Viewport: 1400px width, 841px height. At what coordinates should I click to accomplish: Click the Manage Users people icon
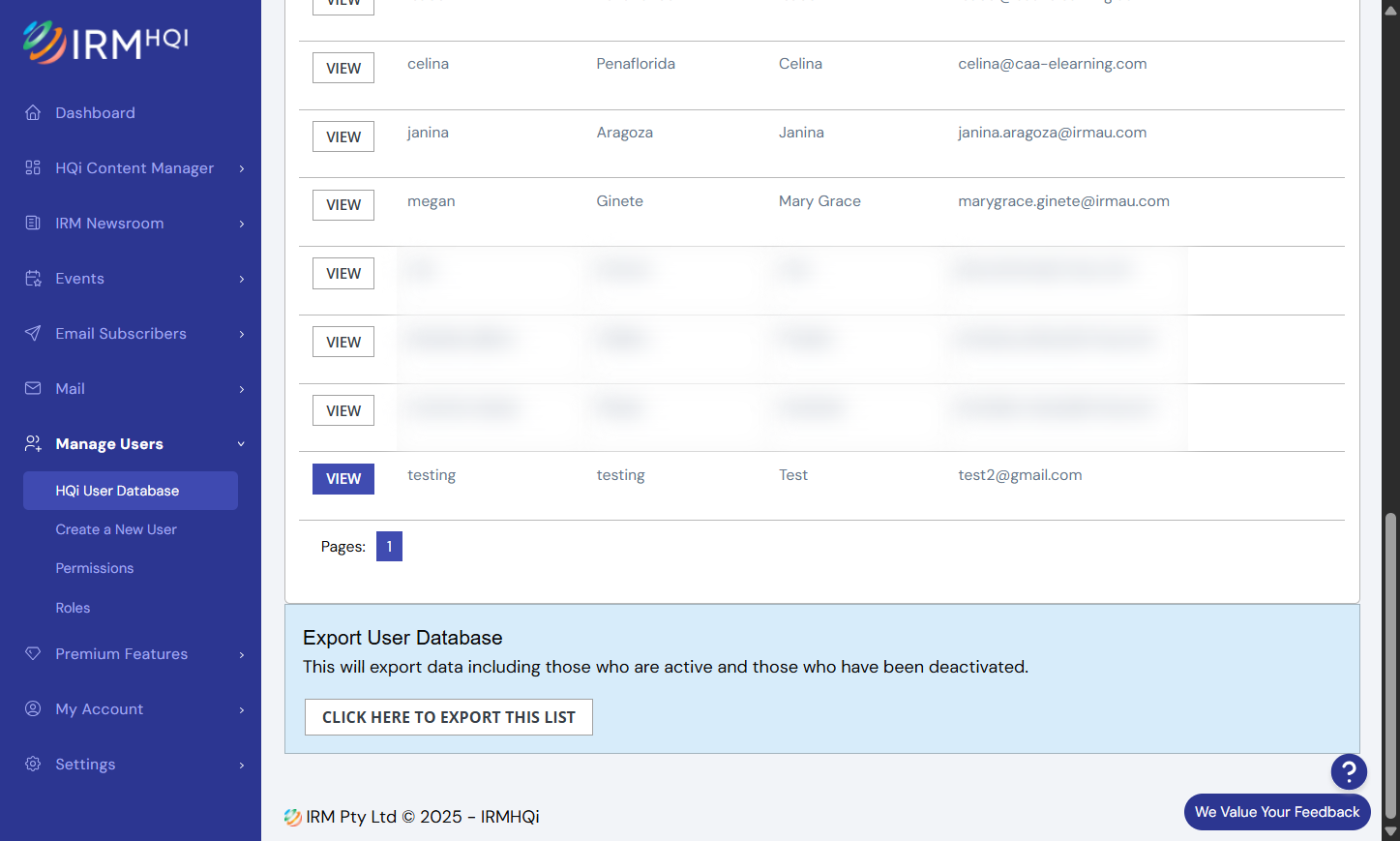(x=33, y=443)
